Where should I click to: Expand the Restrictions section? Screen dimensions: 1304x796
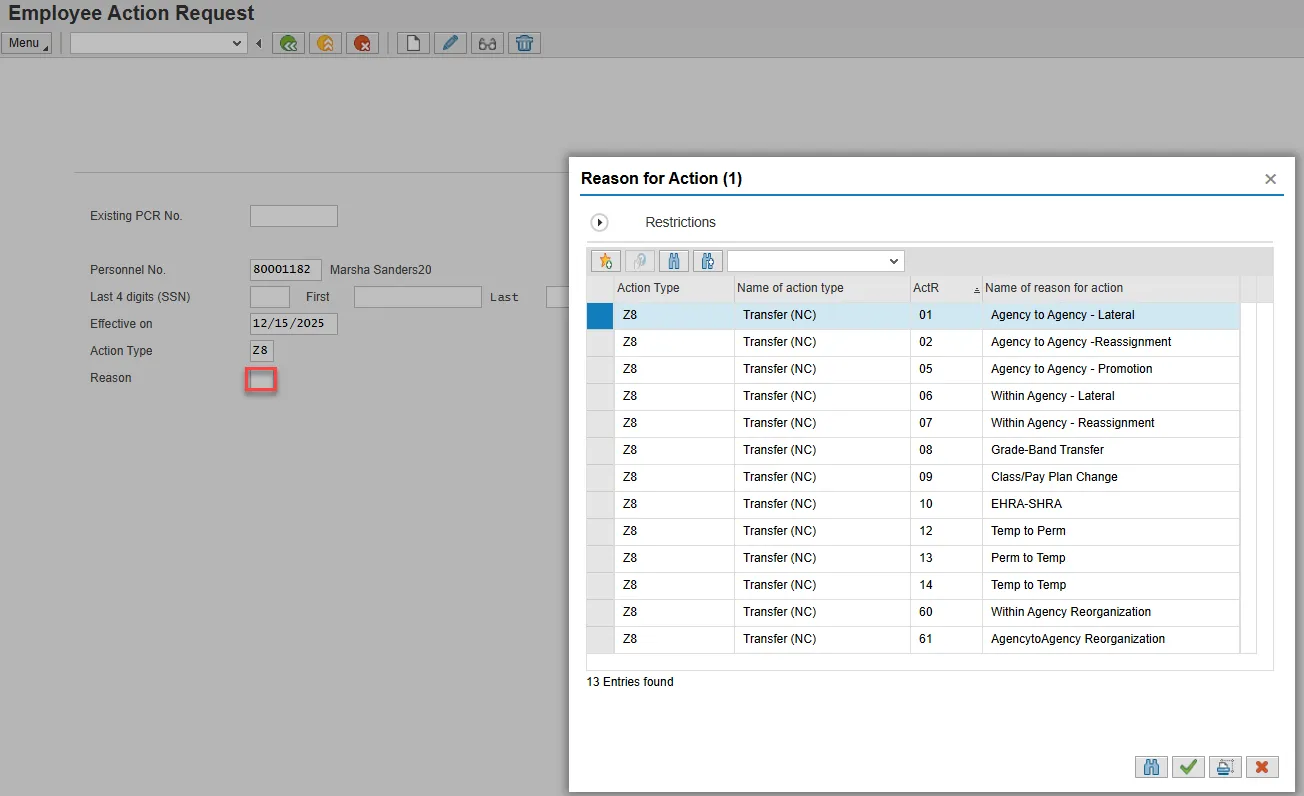600,222
